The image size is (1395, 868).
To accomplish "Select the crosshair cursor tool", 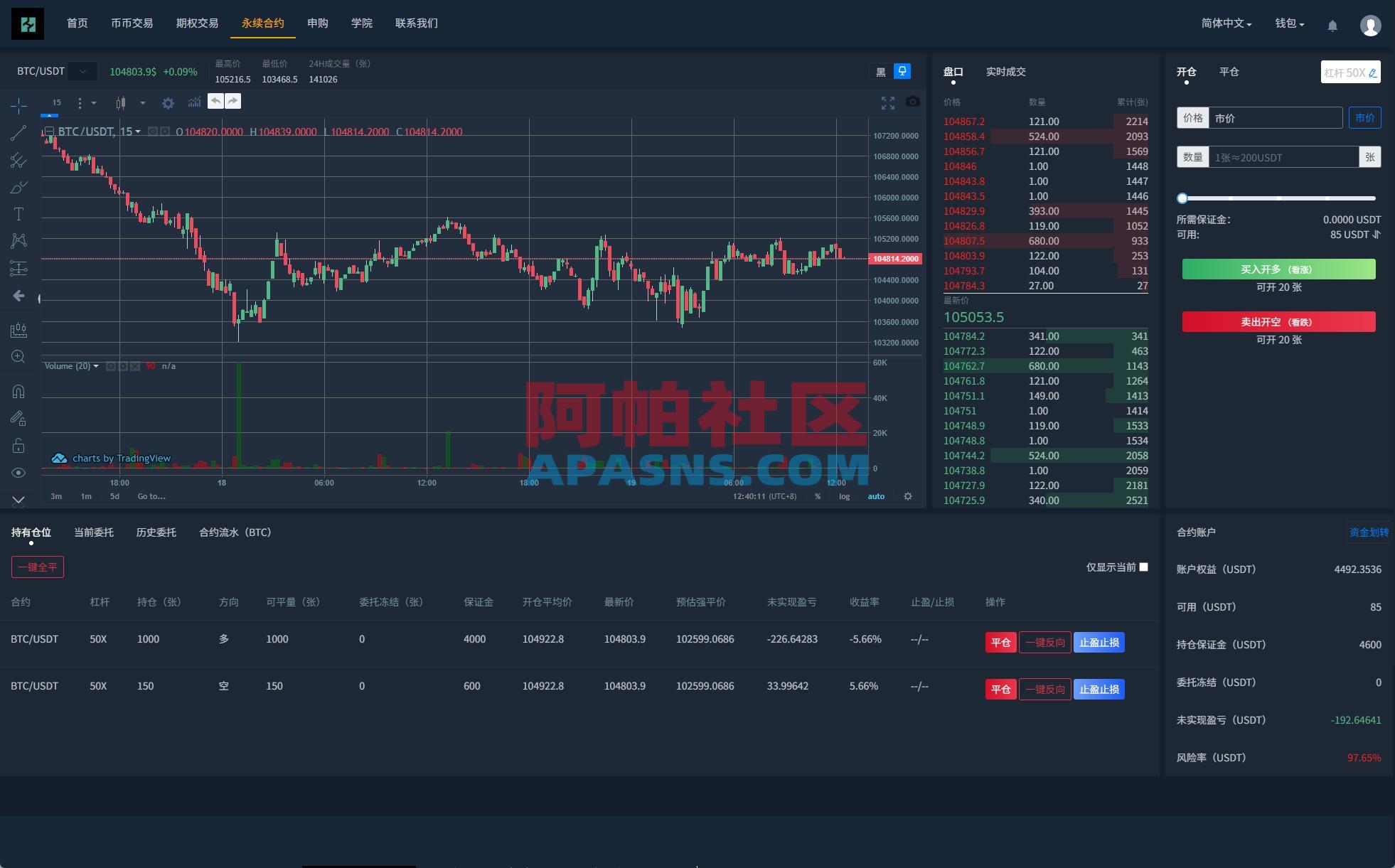I will click(18, 105).
